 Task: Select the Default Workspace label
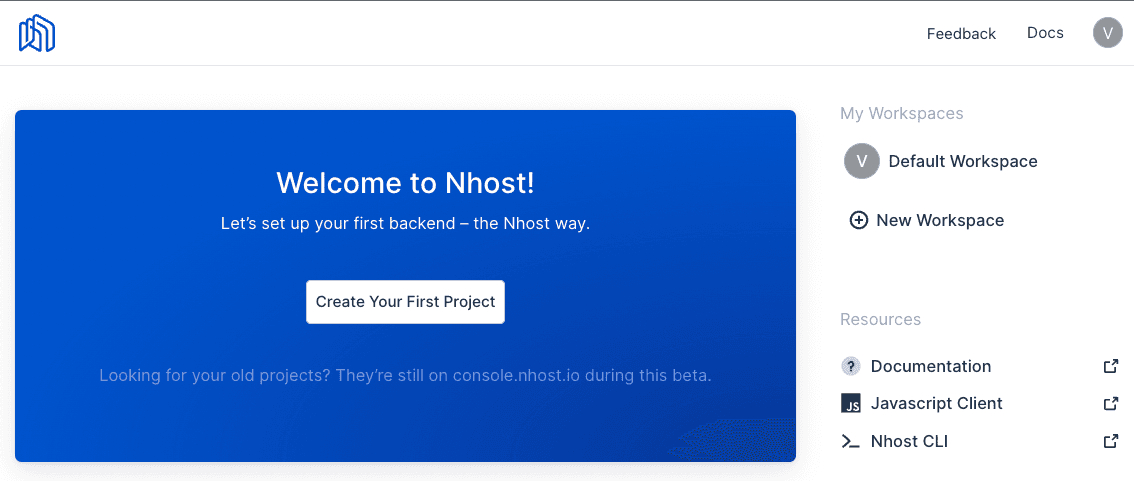[x=963, y=161]
